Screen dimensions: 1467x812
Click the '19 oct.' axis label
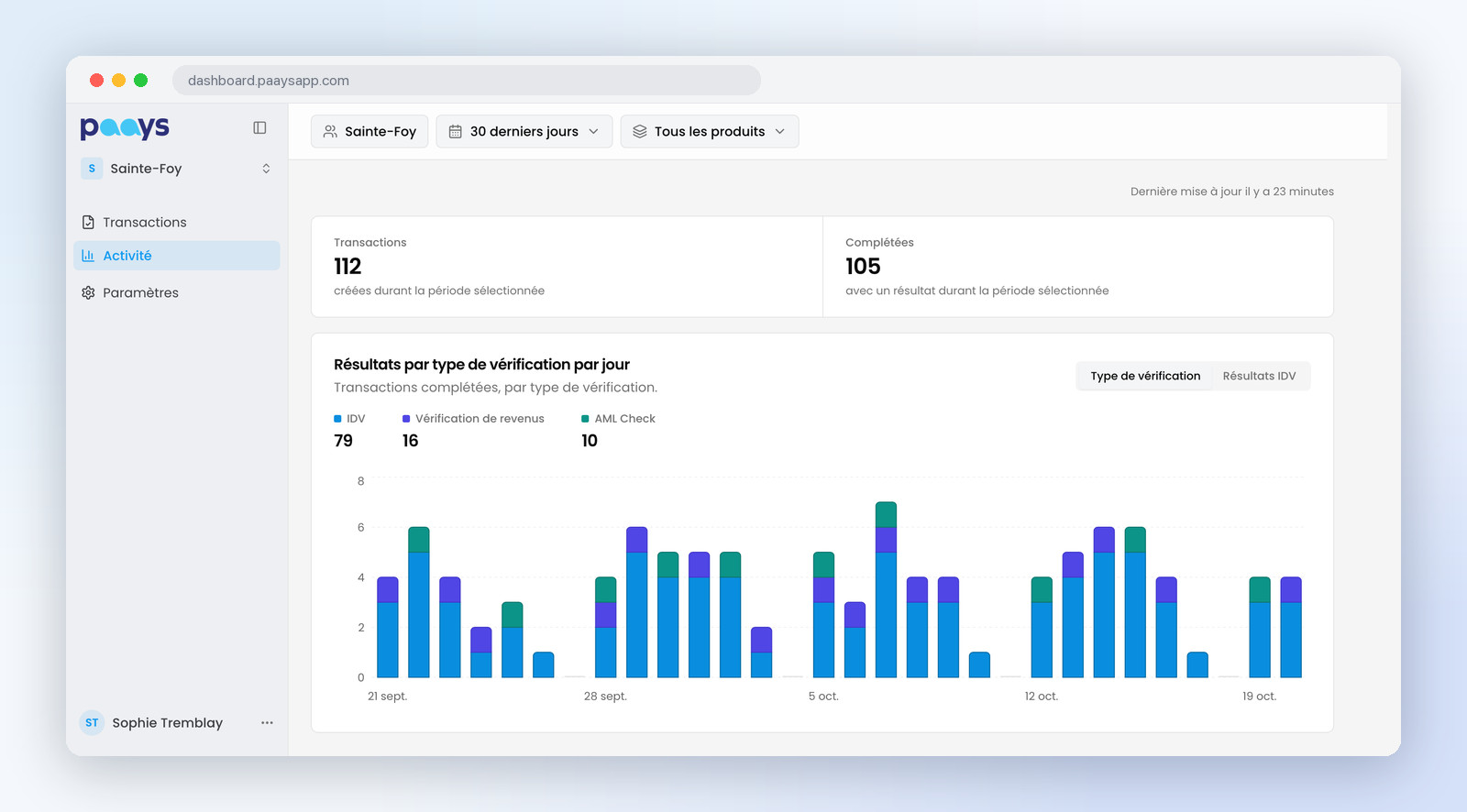point(1259,697)
